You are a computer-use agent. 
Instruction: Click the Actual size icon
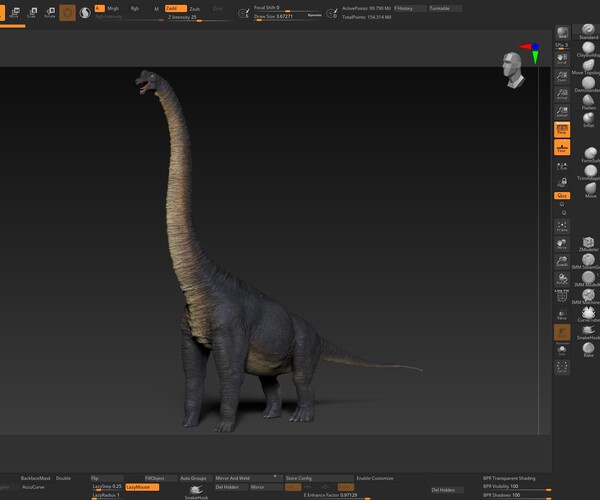point(562,94)
